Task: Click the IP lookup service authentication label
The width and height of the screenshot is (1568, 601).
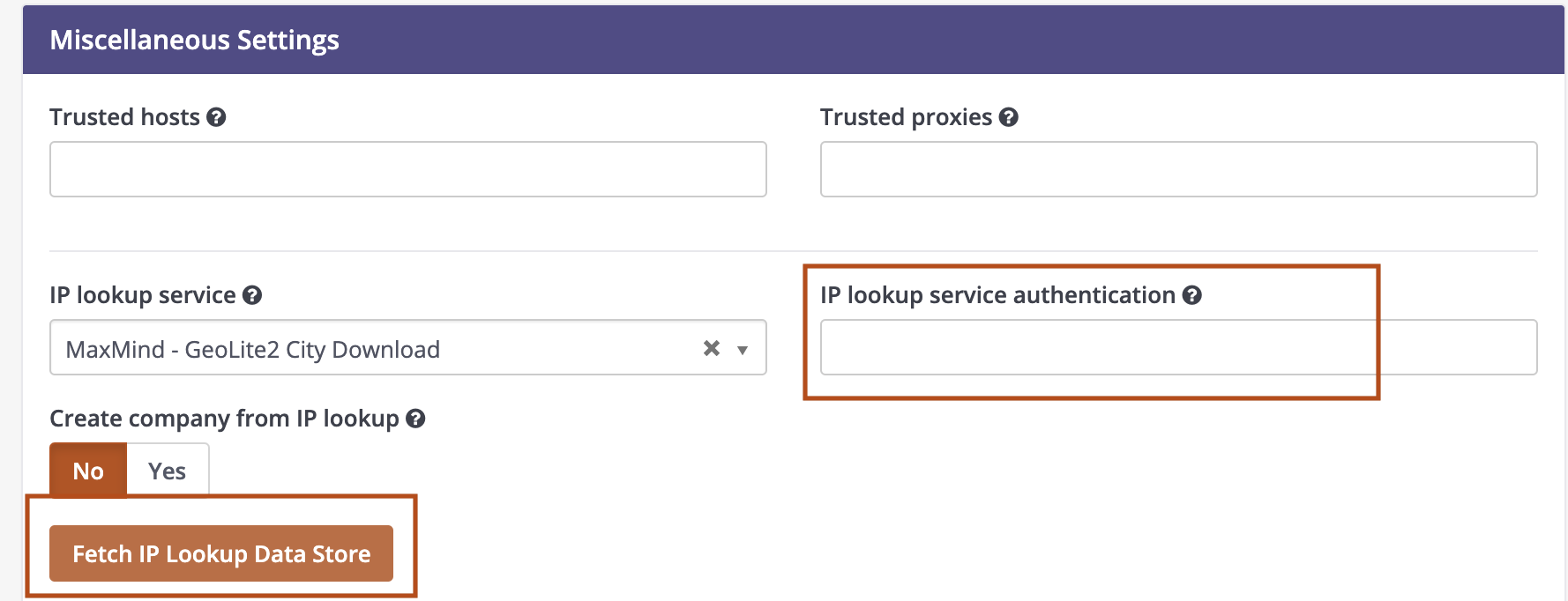Action: tap(997, 295)
